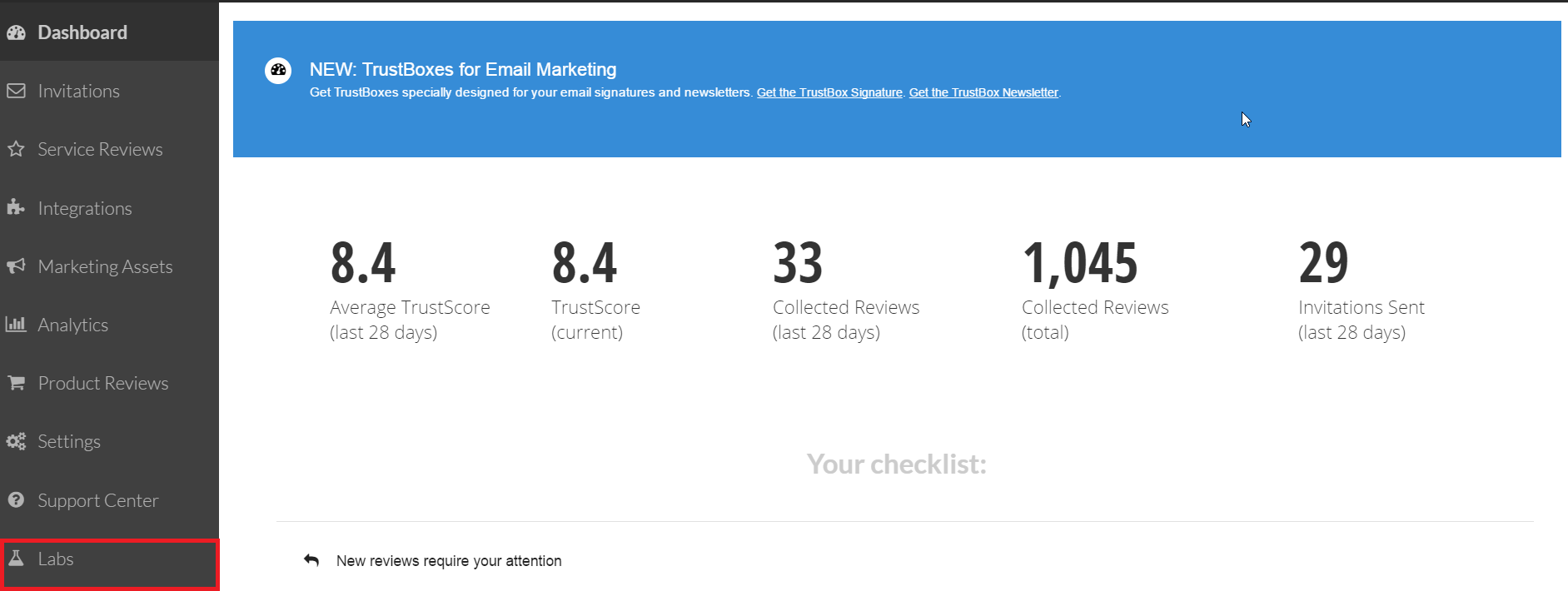Screen dimensions: 1568x591
Task: Click the 1,045 total collected reviews figure
Action: [1080, 264]
